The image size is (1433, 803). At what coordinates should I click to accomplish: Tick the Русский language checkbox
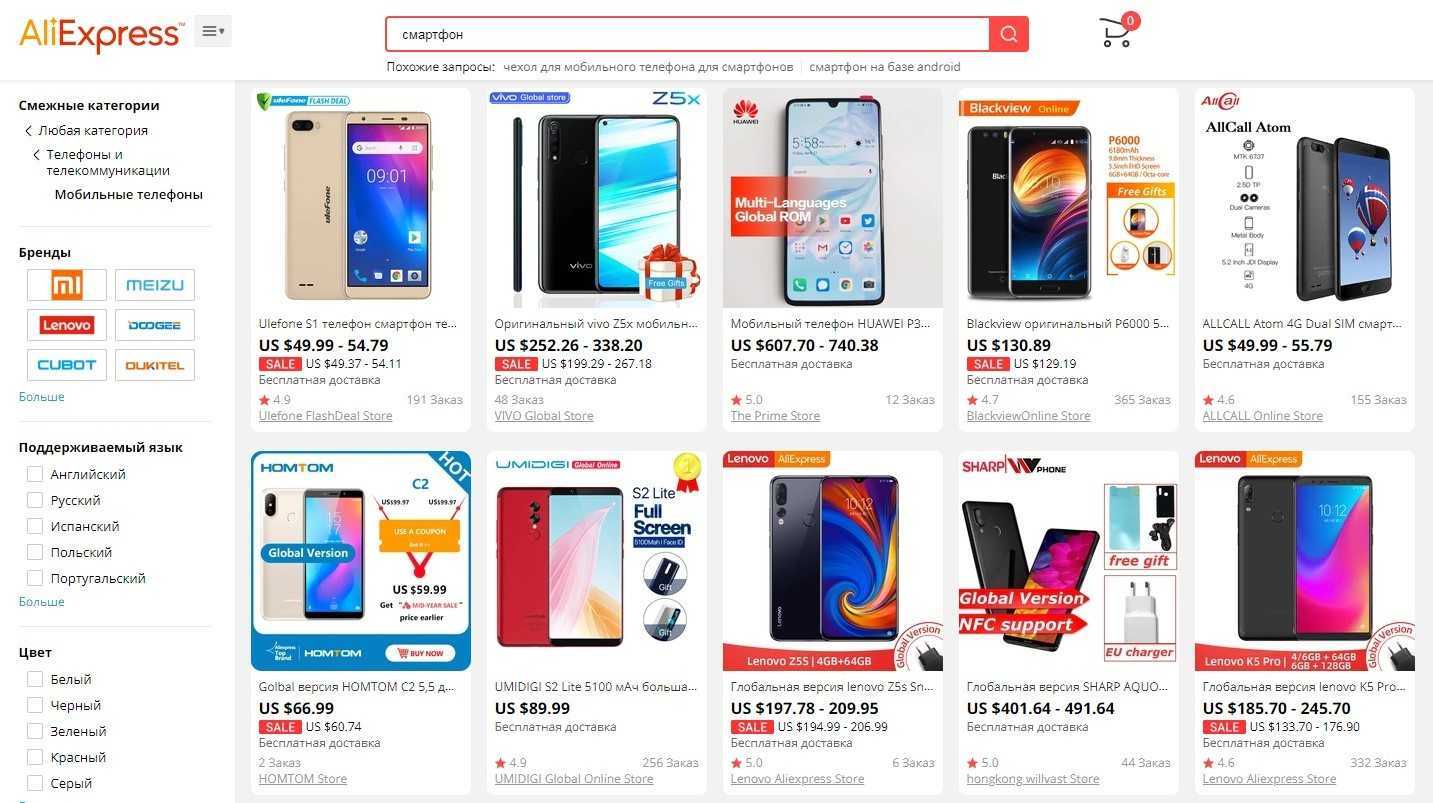click(35, 500)
